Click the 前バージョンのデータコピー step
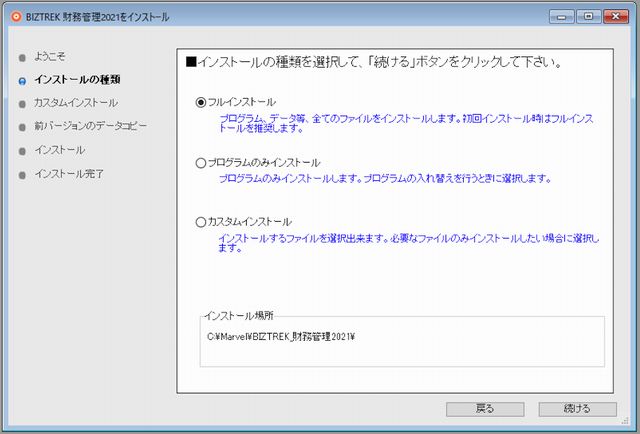 tap(90, 126)
